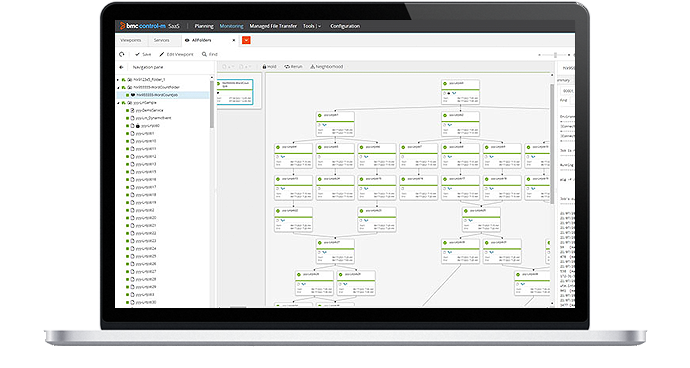Collapse the yyy-LinSample tree node arrow

[118, 103]
